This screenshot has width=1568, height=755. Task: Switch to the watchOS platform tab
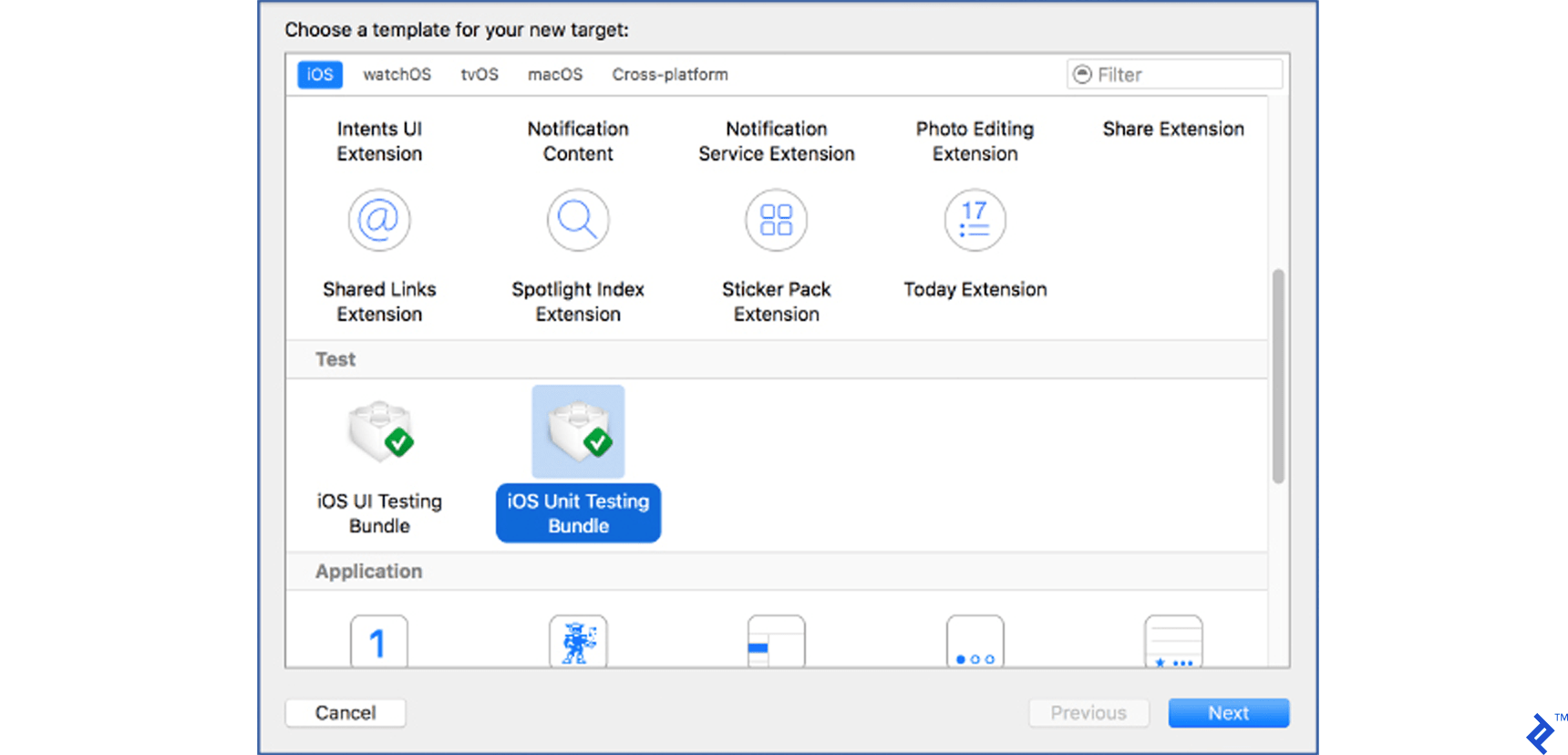tap(397, 74)
